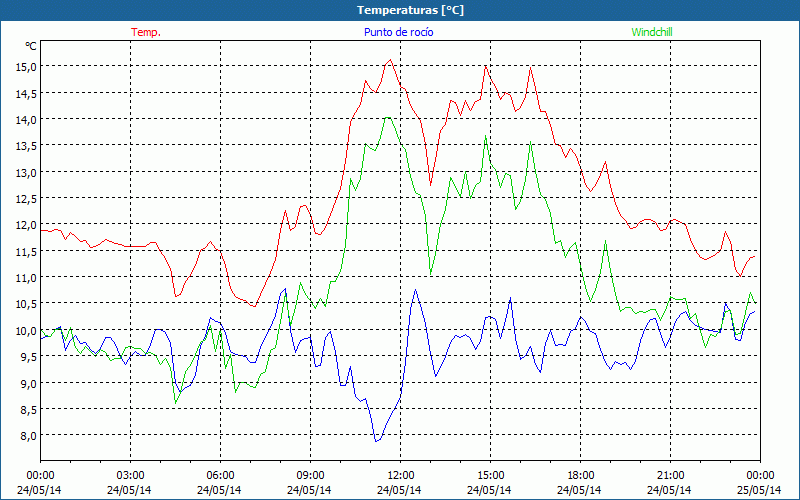Screen dimensions: 800x500
Task: Click the "°C" unit label atop the y-axis
Action: tap(31, 46)
